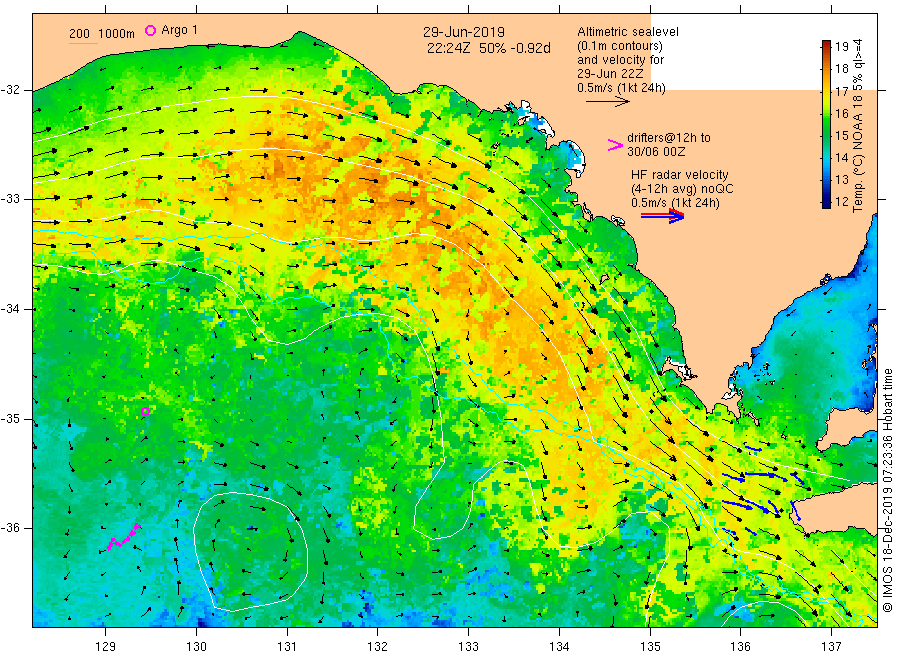Click the '(0.1m contours)' legend text
The width and height of the screenshot is (900, 660).
(620, 46)
